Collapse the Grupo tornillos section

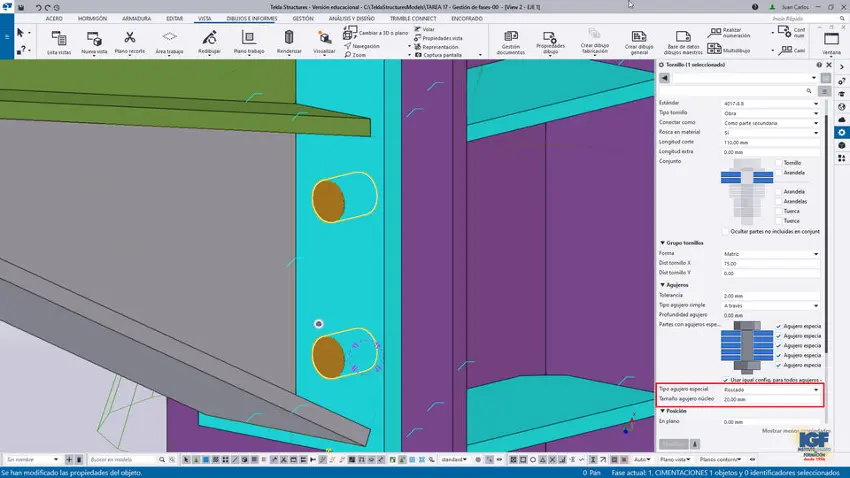click(x=662, y=243)
